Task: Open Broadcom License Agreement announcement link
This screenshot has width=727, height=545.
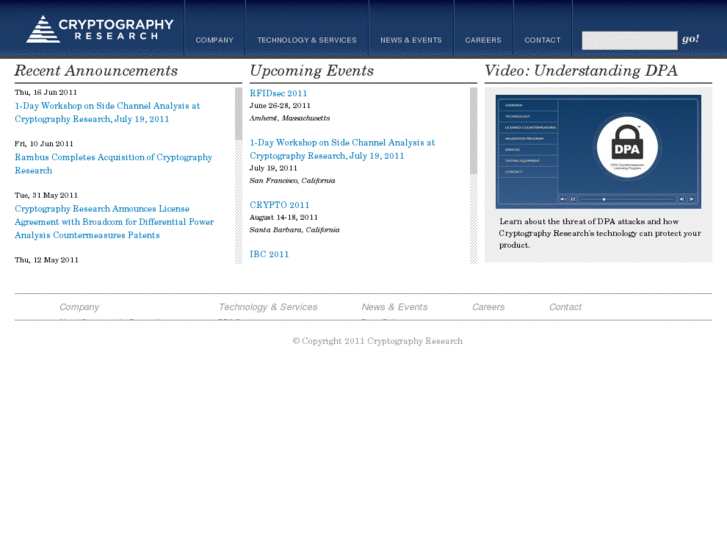Action: point(114,222)
